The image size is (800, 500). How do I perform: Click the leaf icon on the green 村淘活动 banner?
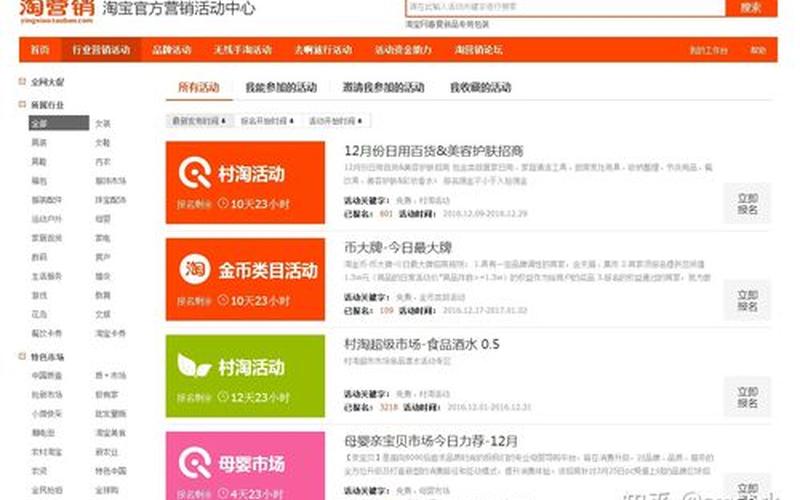click(194, 365)
